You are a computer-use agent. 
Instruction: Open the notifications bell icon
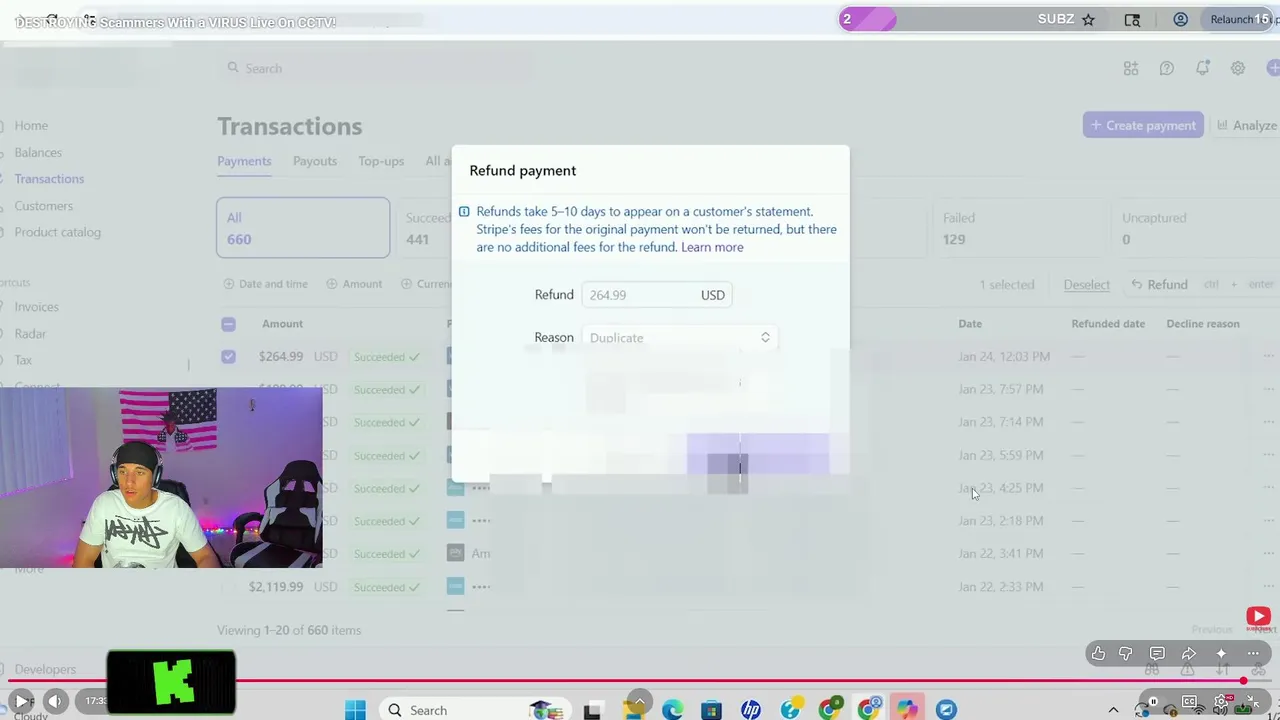tap(1202, 68)
